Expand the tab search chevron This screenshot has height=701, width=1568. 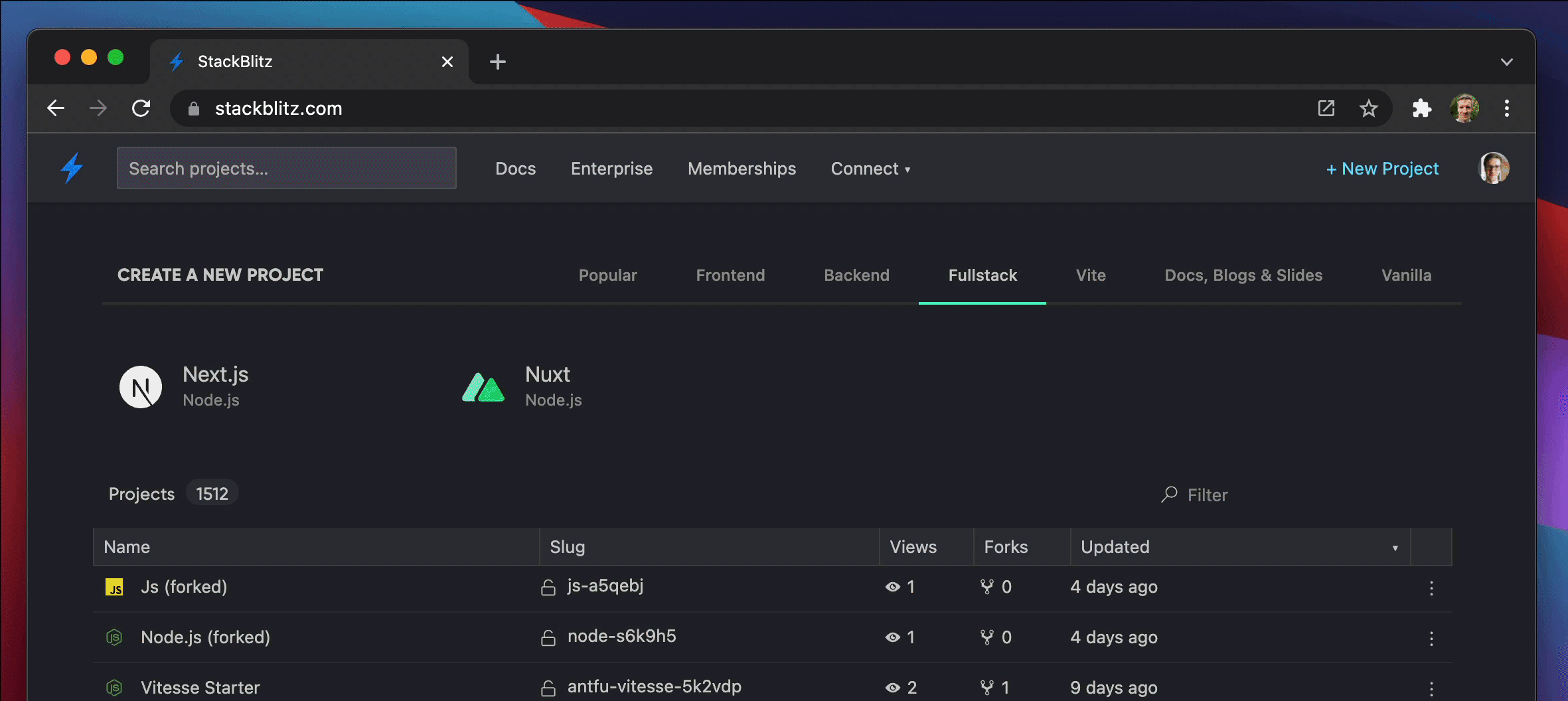coord(1507,62)
